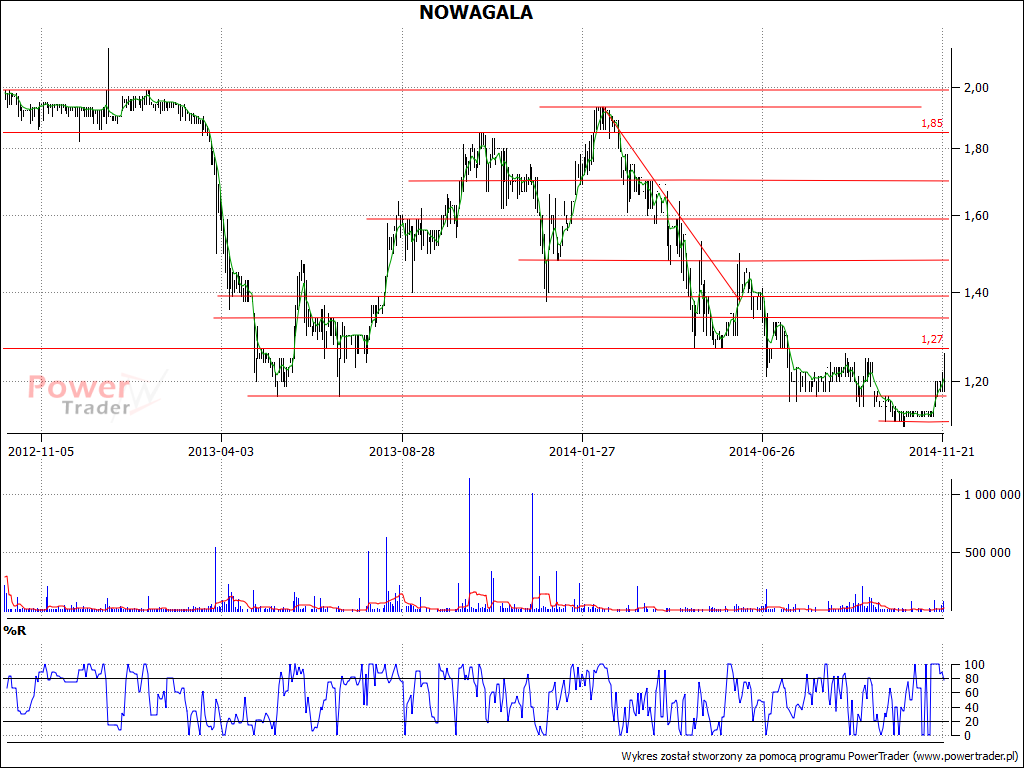Click the 1 000 000 volume axis label
The height and width of the screenshot is (768, 1024).
point(993,495)
